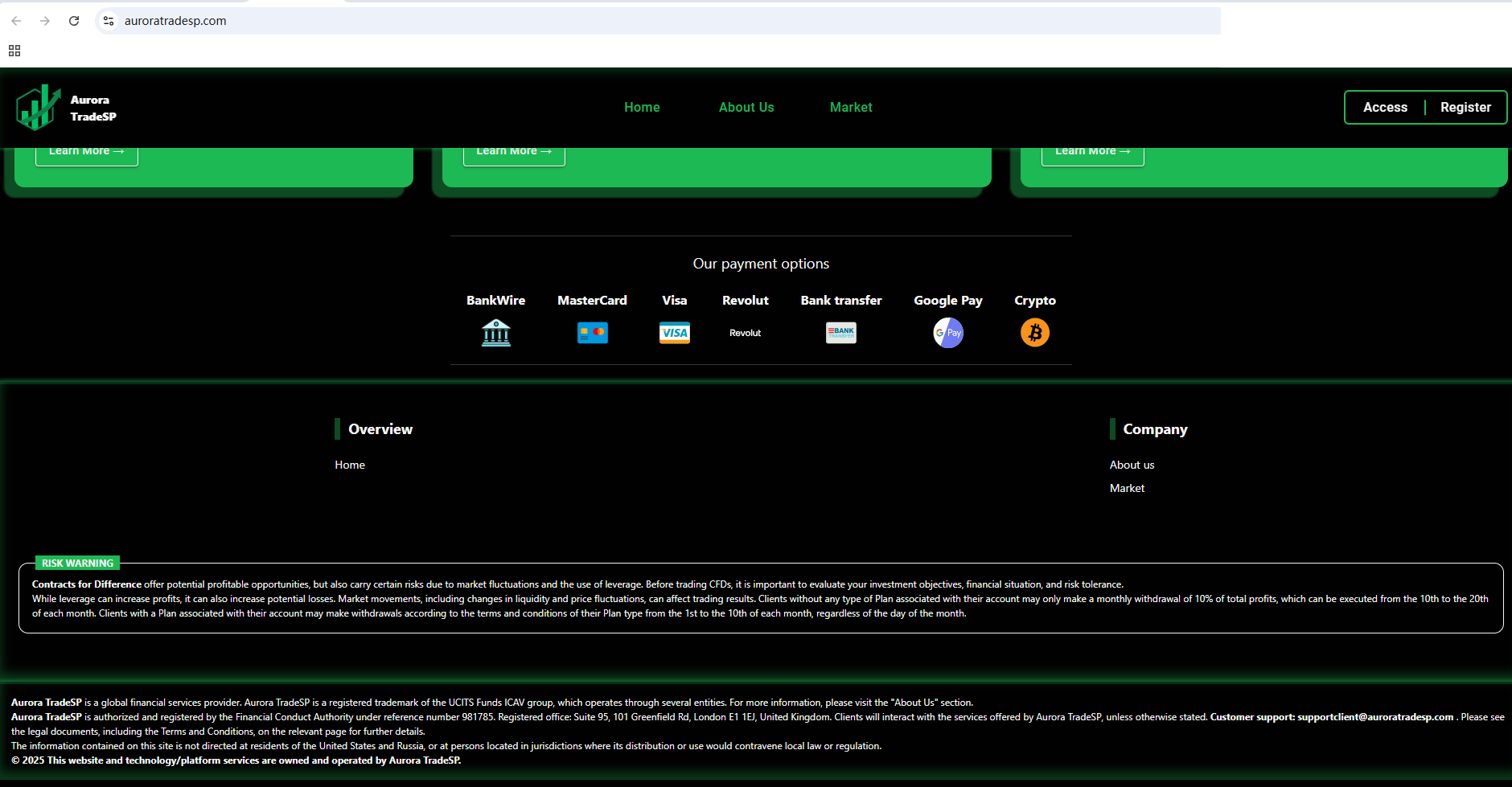Reload the page with browser refresh
Viewport: 1512px width, 787px height.
pyautogui.click(x=74, y=21)
